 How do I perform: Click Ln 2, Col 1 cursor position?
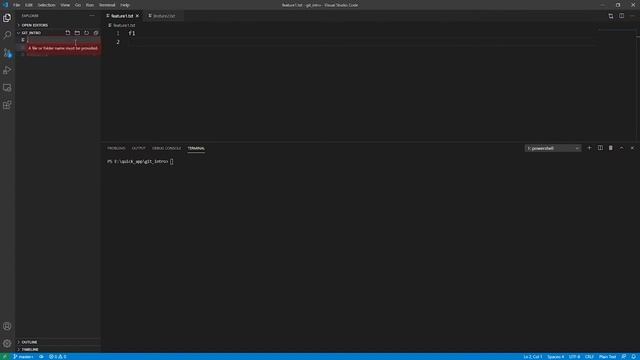[x=533, y=357]
